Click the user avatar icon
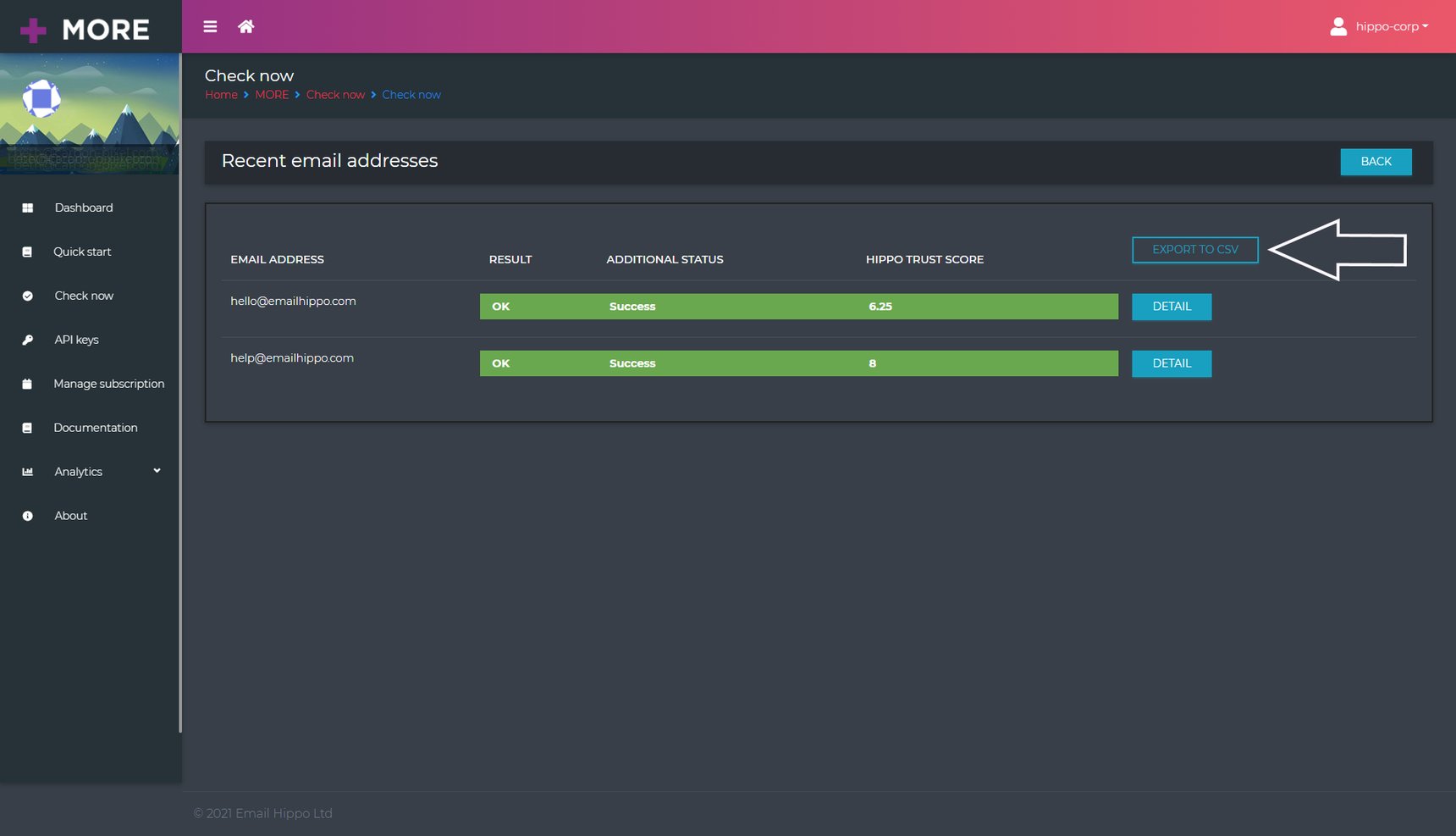The image size is (1456, 836). pyautogui.click(x=1338, y=27)
